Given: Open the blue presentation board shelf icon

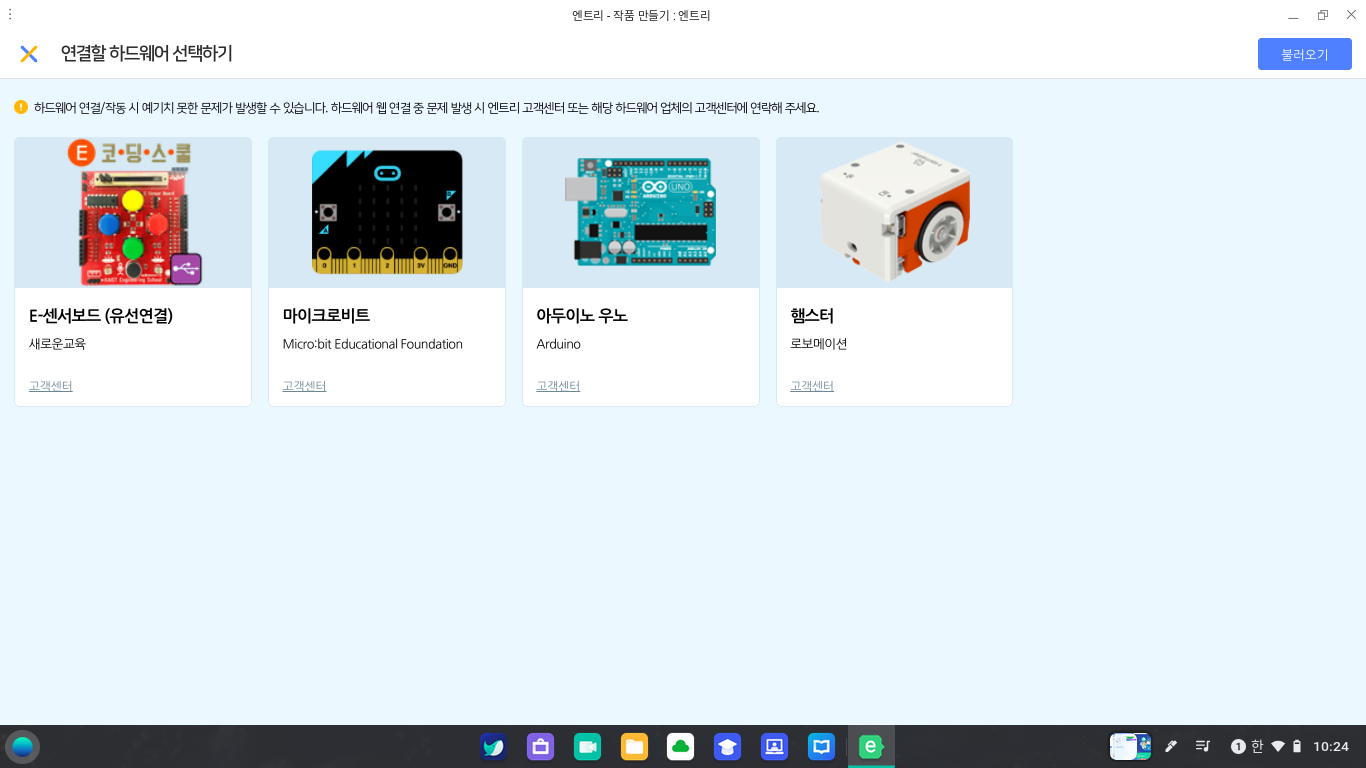Looking at the screenshot, I should coord(774,747).
